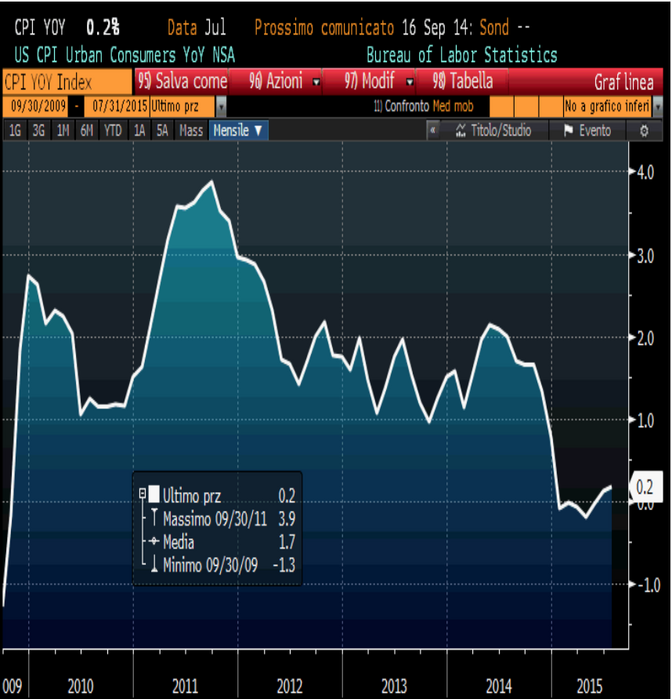Collapse the legend tree with minus box
Image resolution: width=672 pixels, height=699 pixels.
(141, 495)
